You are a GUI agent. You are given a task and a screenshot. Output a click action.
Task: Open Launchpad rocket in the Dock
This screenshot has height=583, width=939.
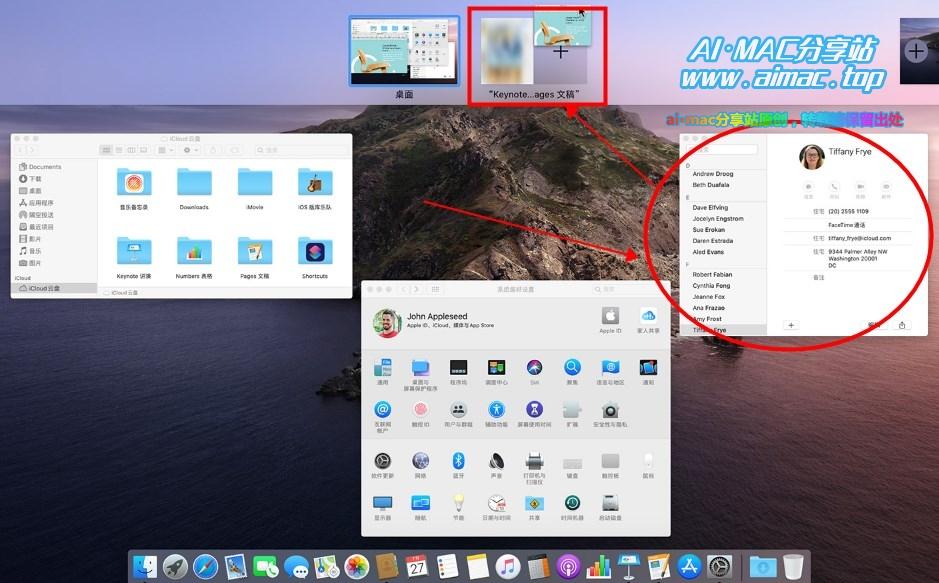pyautogui.click(x=175, y=566)
